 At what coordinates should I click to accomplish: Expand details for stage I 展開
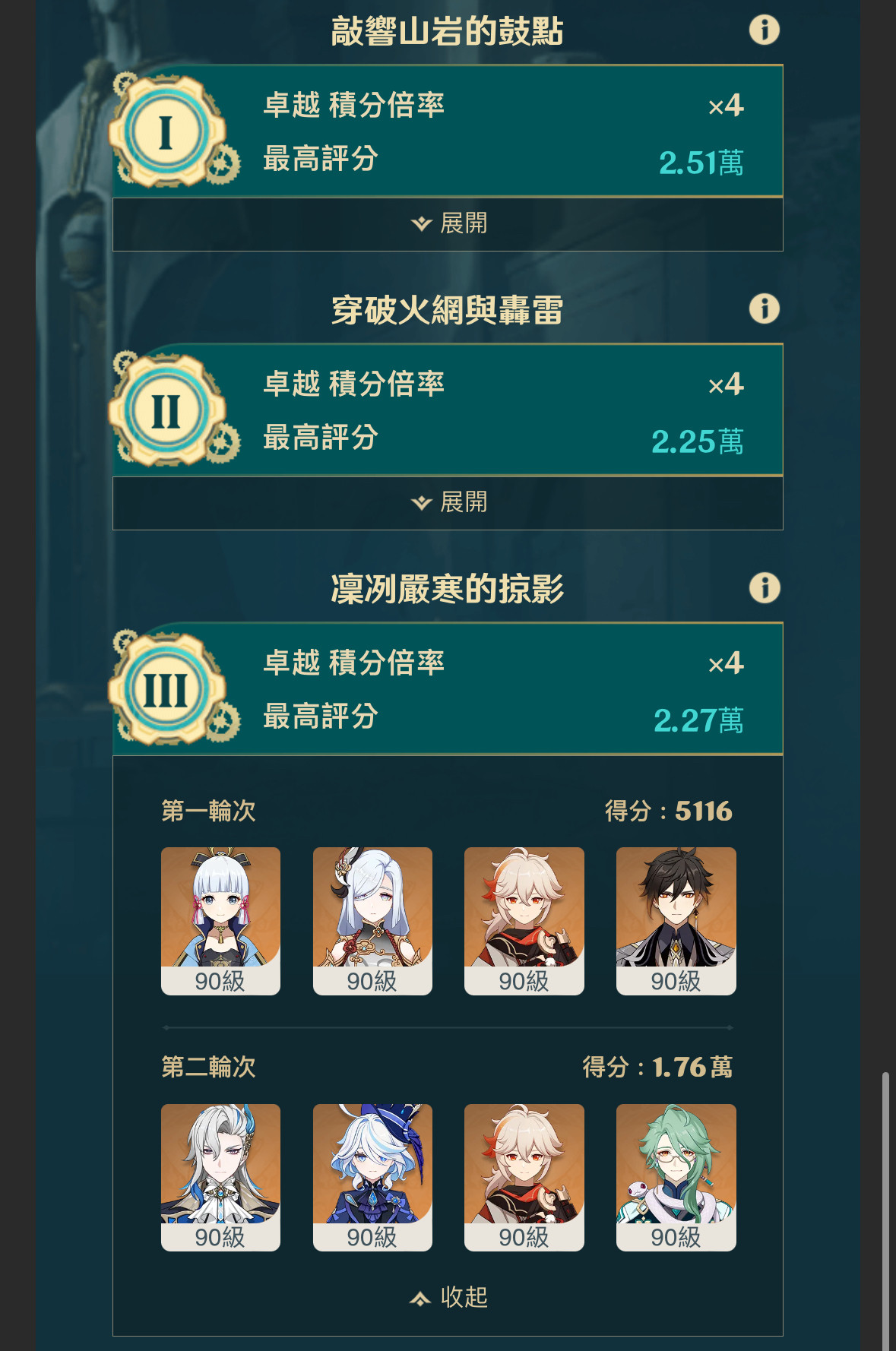pos(448,224)
